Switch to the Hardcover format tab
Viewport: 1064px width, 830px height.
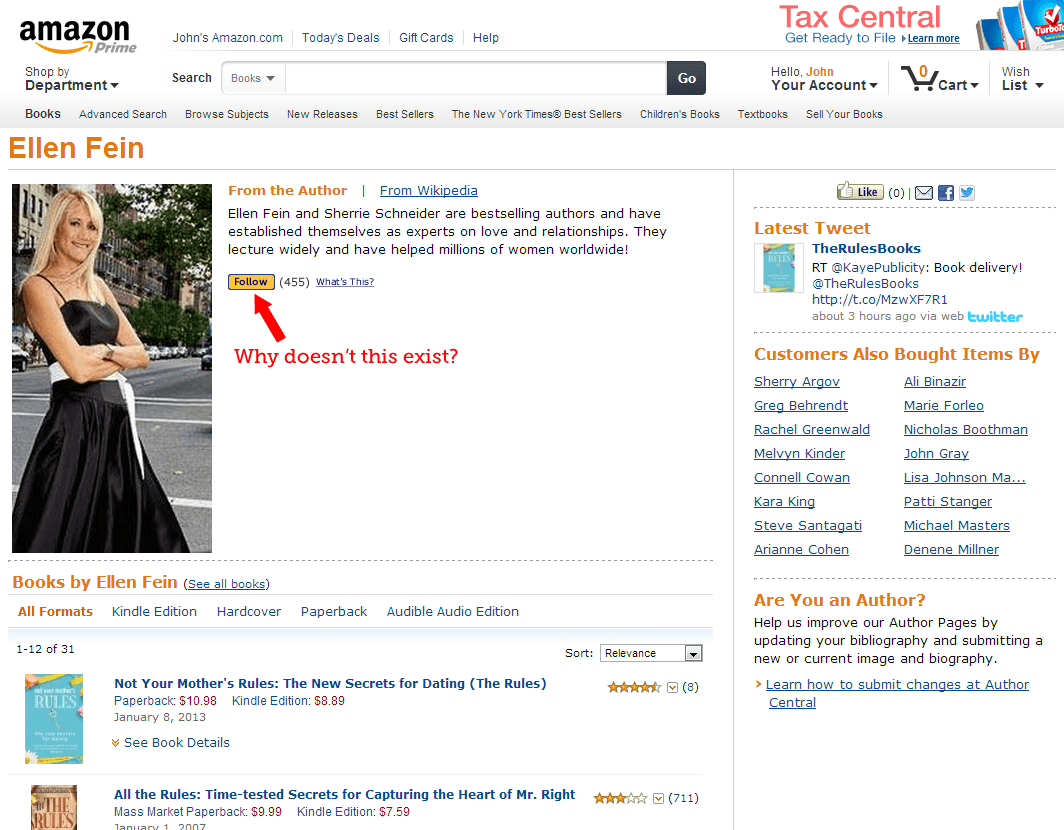(x=248, y=611)
